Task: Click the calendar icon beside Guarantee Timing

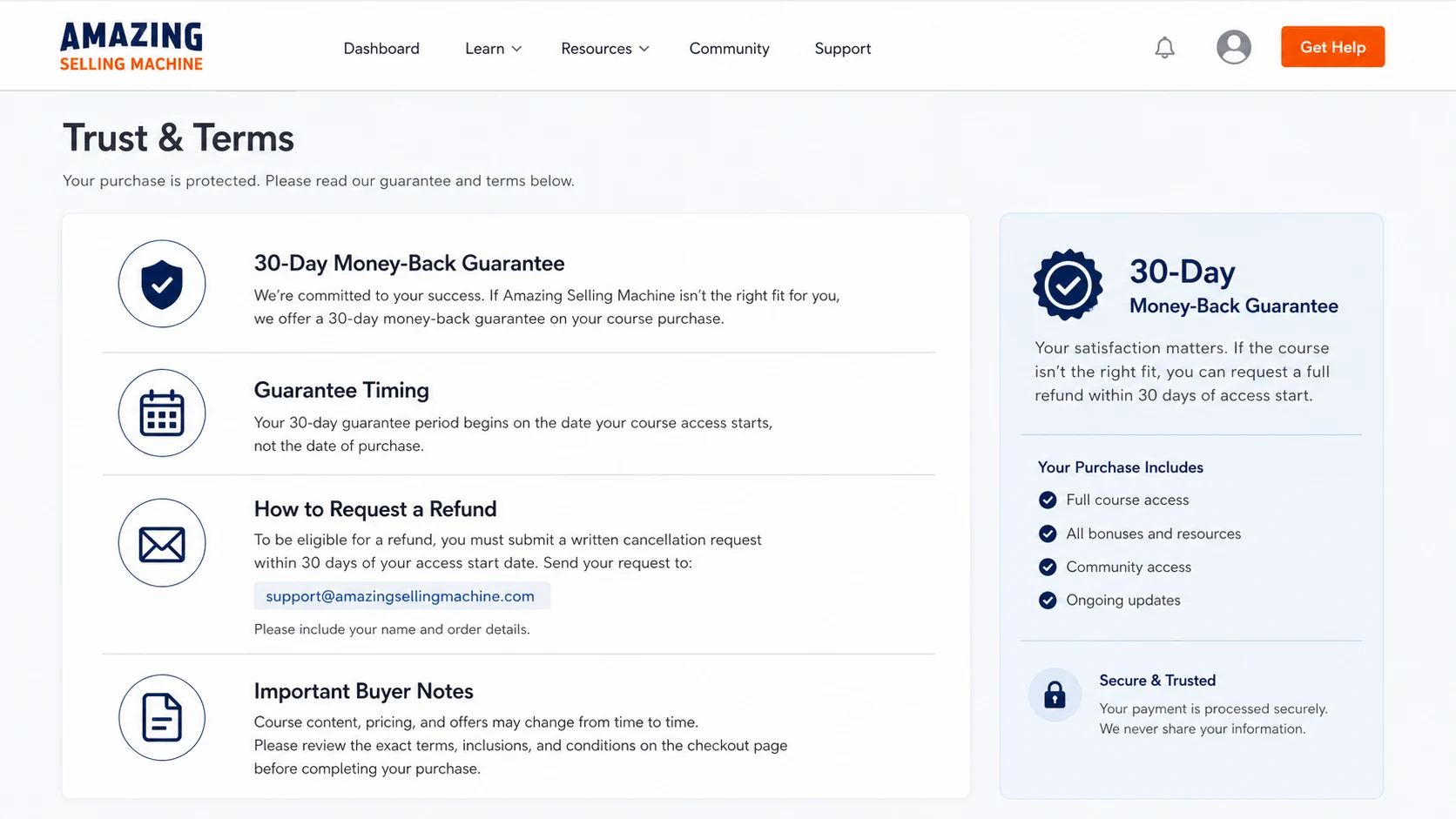Action: pos(162,413)
